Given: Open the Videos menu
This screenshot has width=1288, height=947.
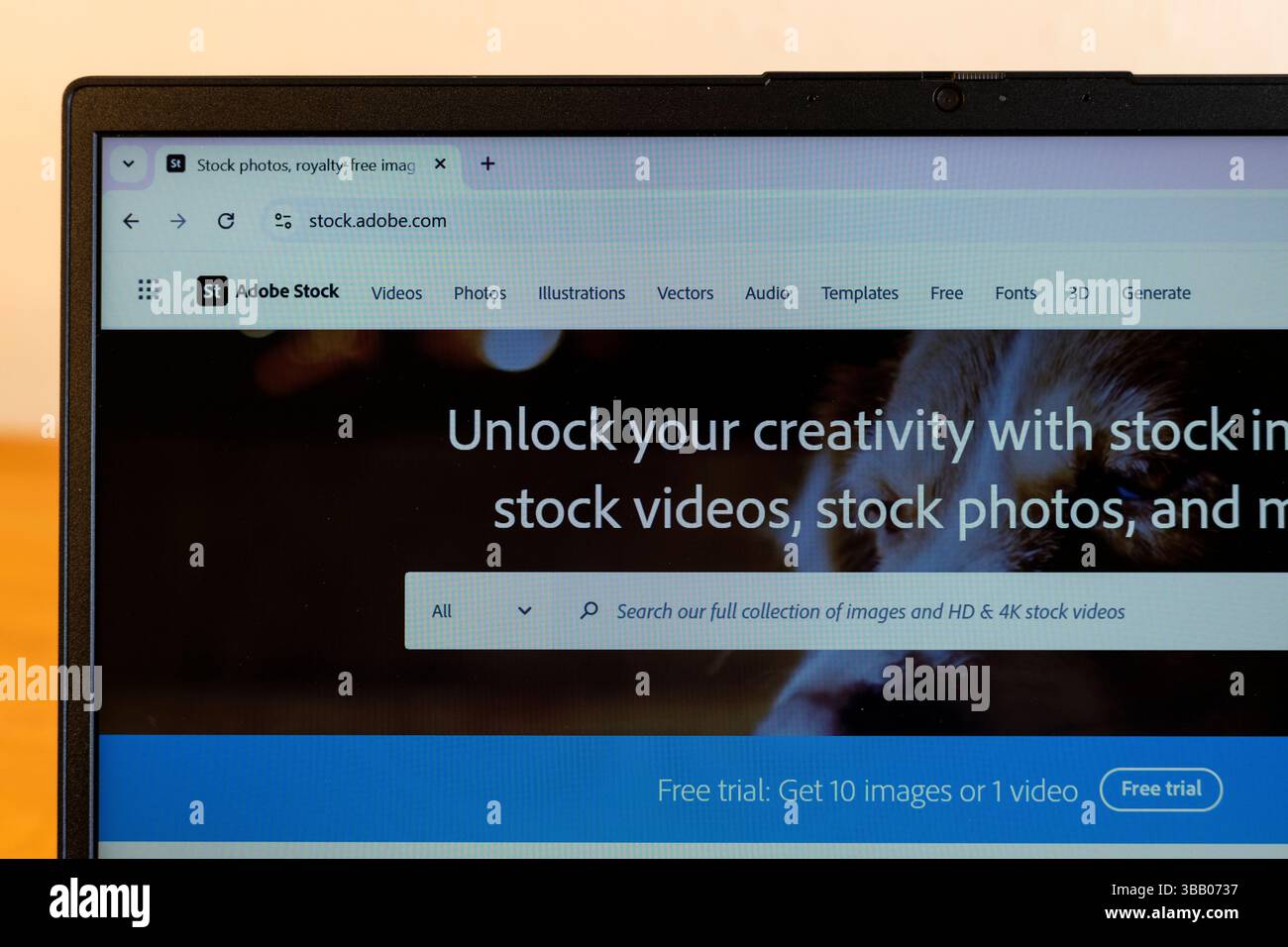Looking at the screenshot, I should point(396,293).
